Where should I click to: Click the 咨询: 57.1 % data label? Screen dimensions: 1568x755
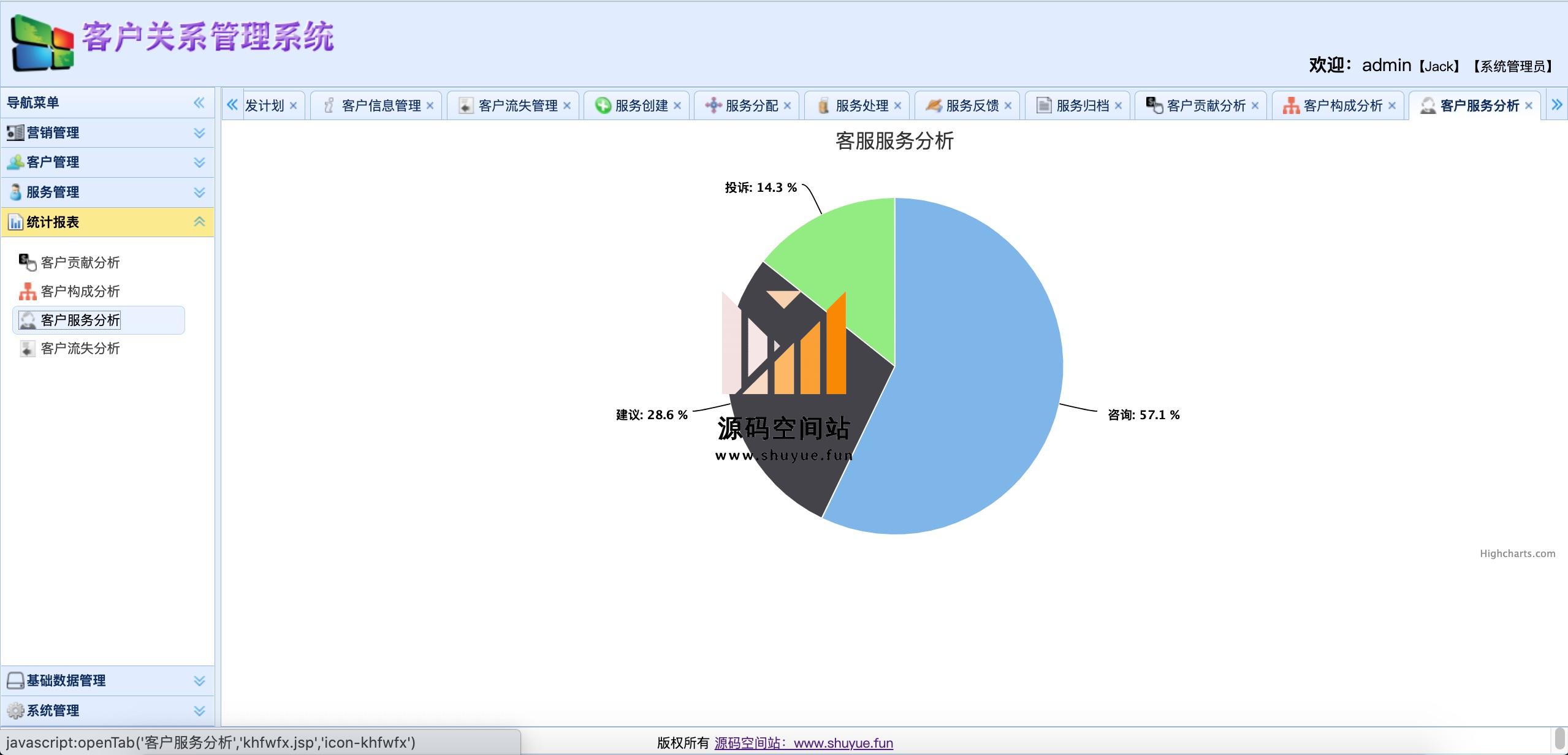tap(1143, 415)
